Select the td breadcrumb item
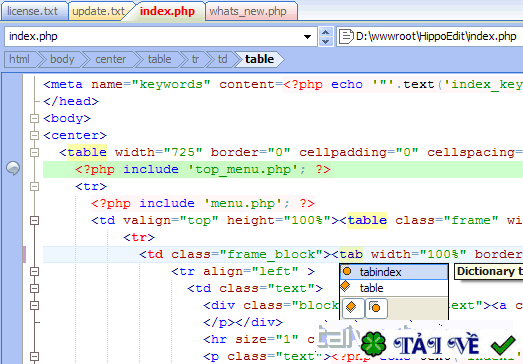Image resolution: width=523 pixels, height=364 pixels. click(222, 59)
